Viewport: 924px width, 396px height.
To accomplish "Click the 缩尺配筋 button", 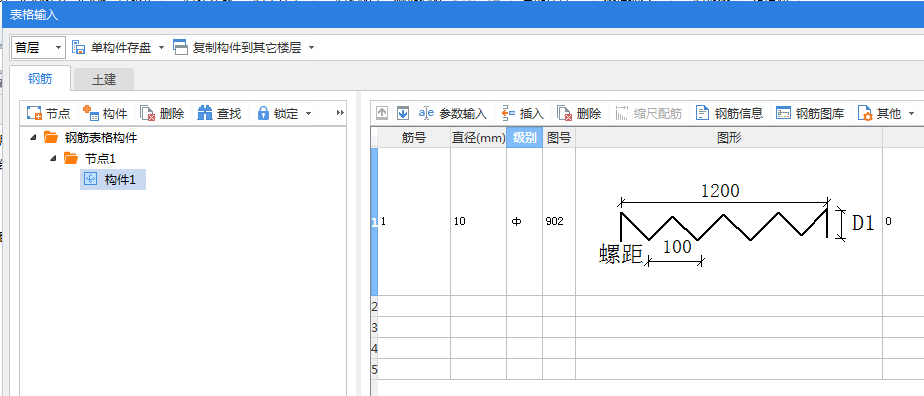I will click(x=649, y=113).
